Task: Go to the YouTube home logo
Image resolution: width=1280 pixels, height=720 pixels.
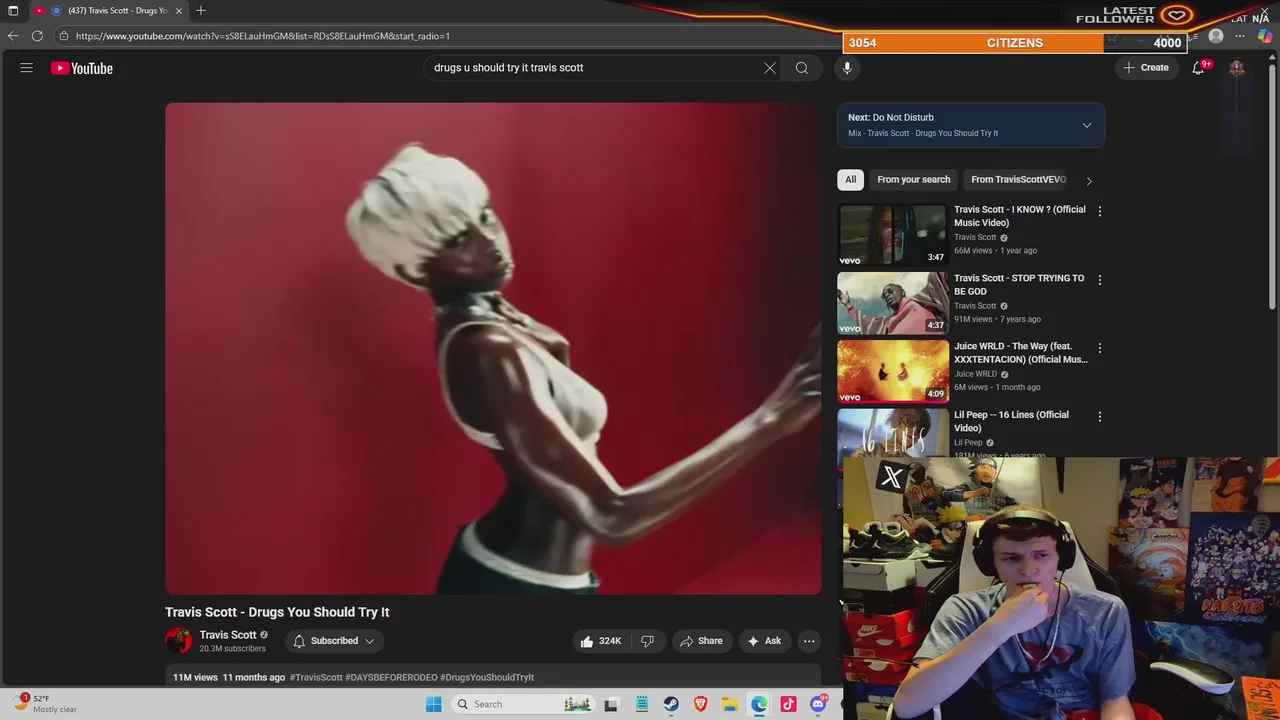Action: pos(82,68)
